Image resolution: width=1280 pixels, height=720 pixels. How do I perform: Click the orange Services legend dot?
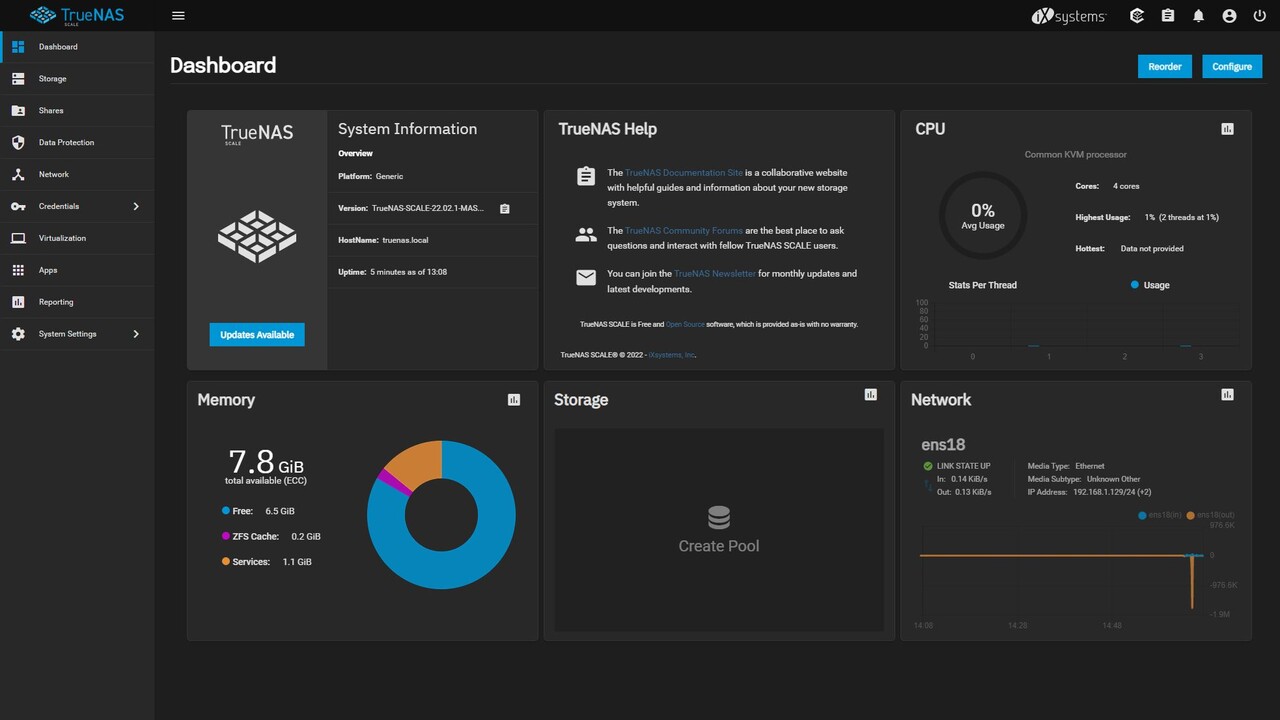click(x=226, y=562)
